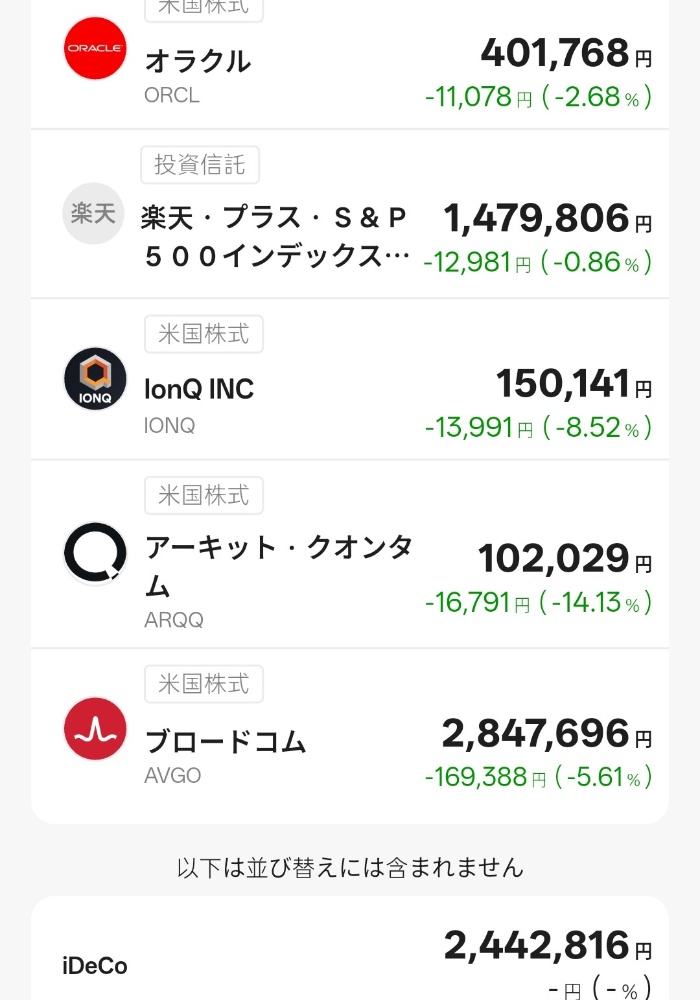This screenshot has height=1000, width=700.
Task: Tap the IonQ logo icon
Action: (95, 379)
